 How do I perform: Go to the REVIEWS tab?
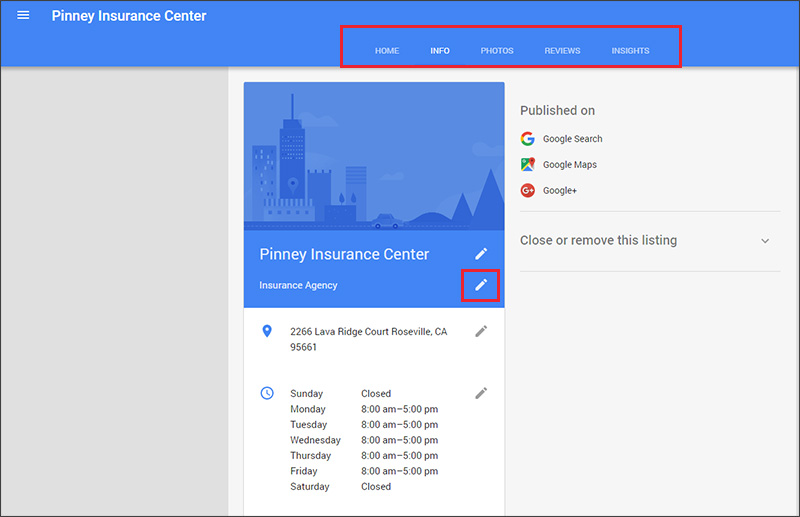coord(562,51)
